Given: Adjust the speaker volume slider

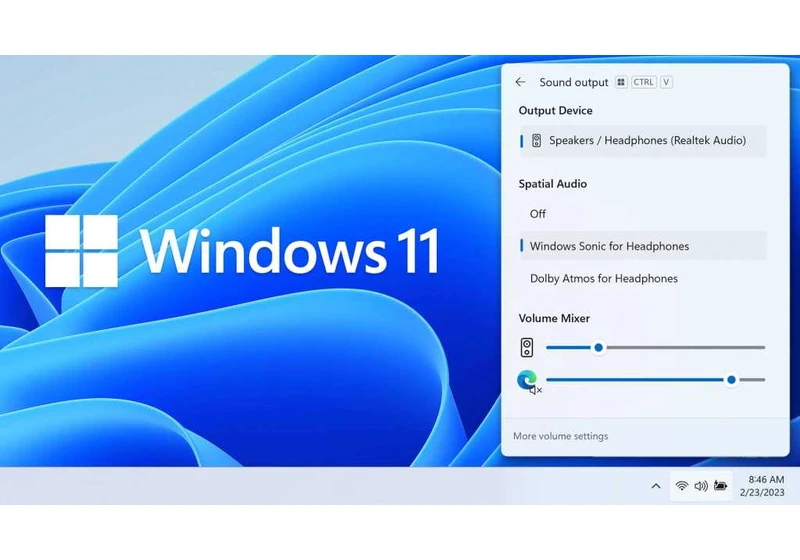Looking at the screenshot, I should pos(656,348).
